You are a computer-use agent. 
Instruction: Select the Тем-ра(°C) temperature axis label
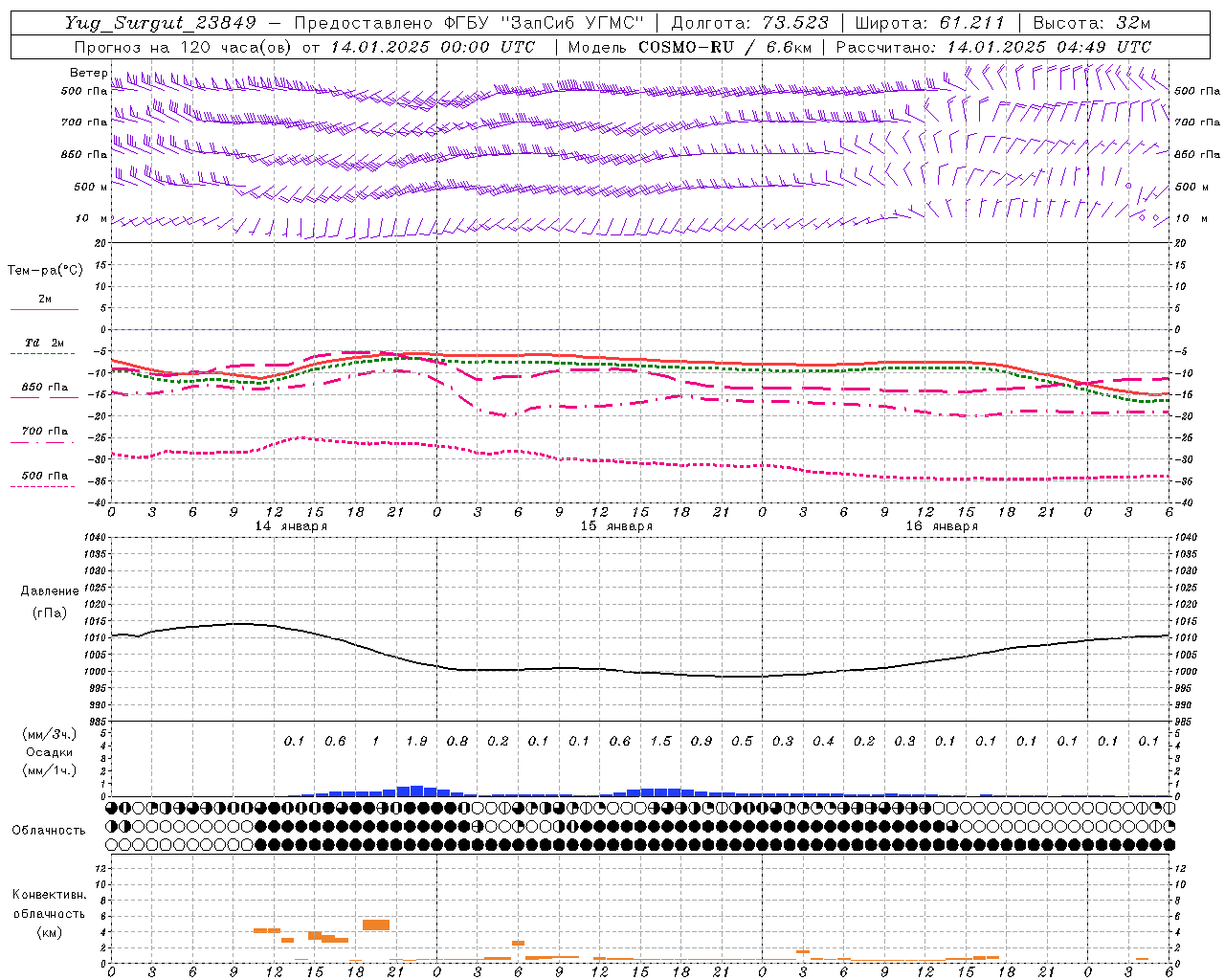pyautogui.click(x=45, y=271)
